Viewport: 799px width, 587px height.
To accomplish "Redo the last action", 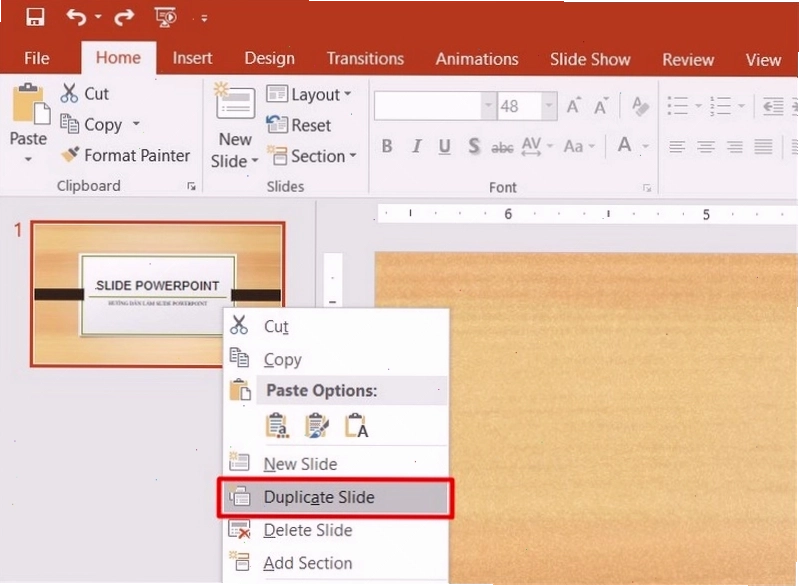I will (x=124, y=17).
